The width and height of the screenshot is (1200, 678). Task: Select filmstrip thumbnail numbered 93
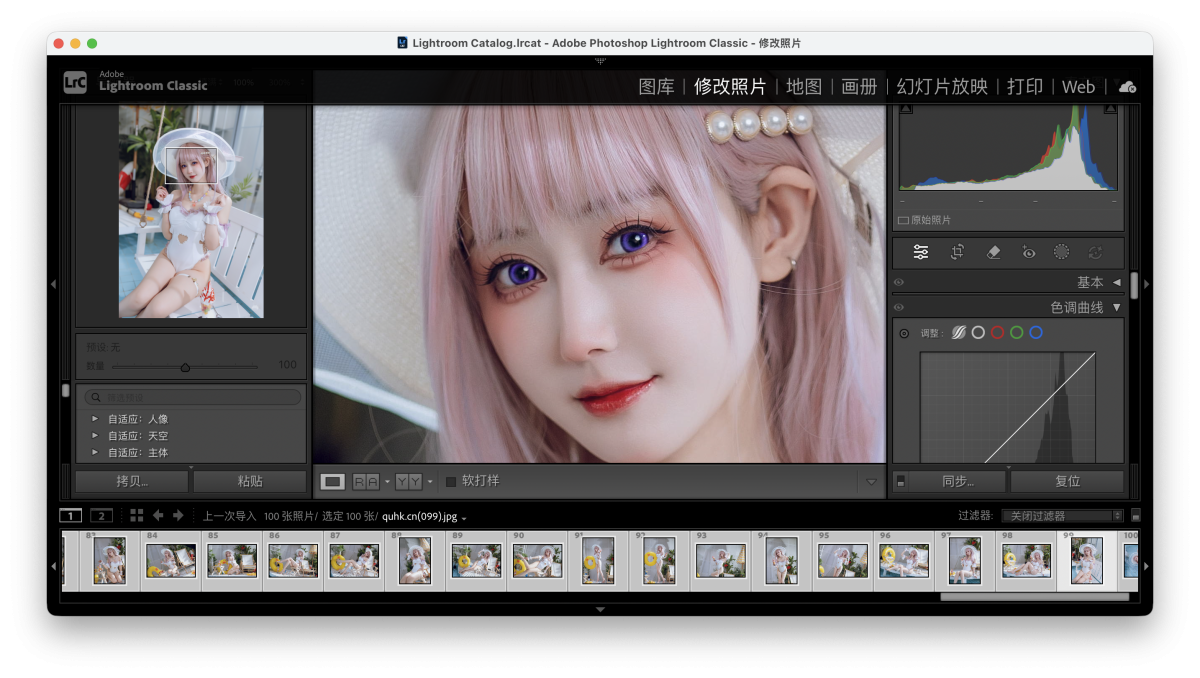point(720,561)
